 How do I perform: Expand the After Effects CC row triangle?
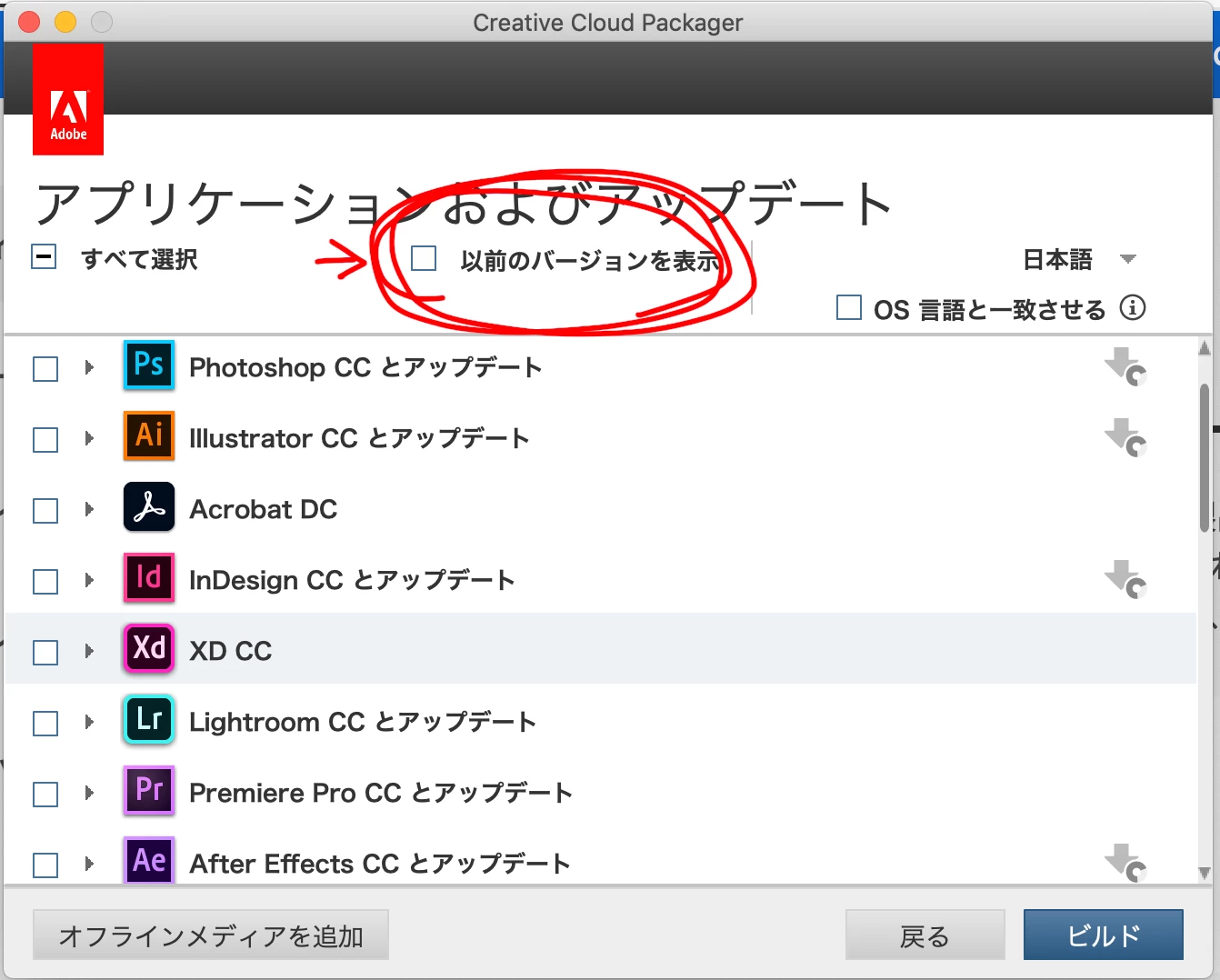click(x=89, y=864)
